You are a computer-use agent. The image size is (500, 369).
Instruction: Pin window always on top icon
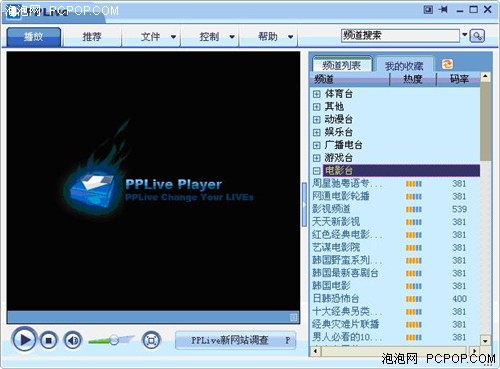point(443,10)
